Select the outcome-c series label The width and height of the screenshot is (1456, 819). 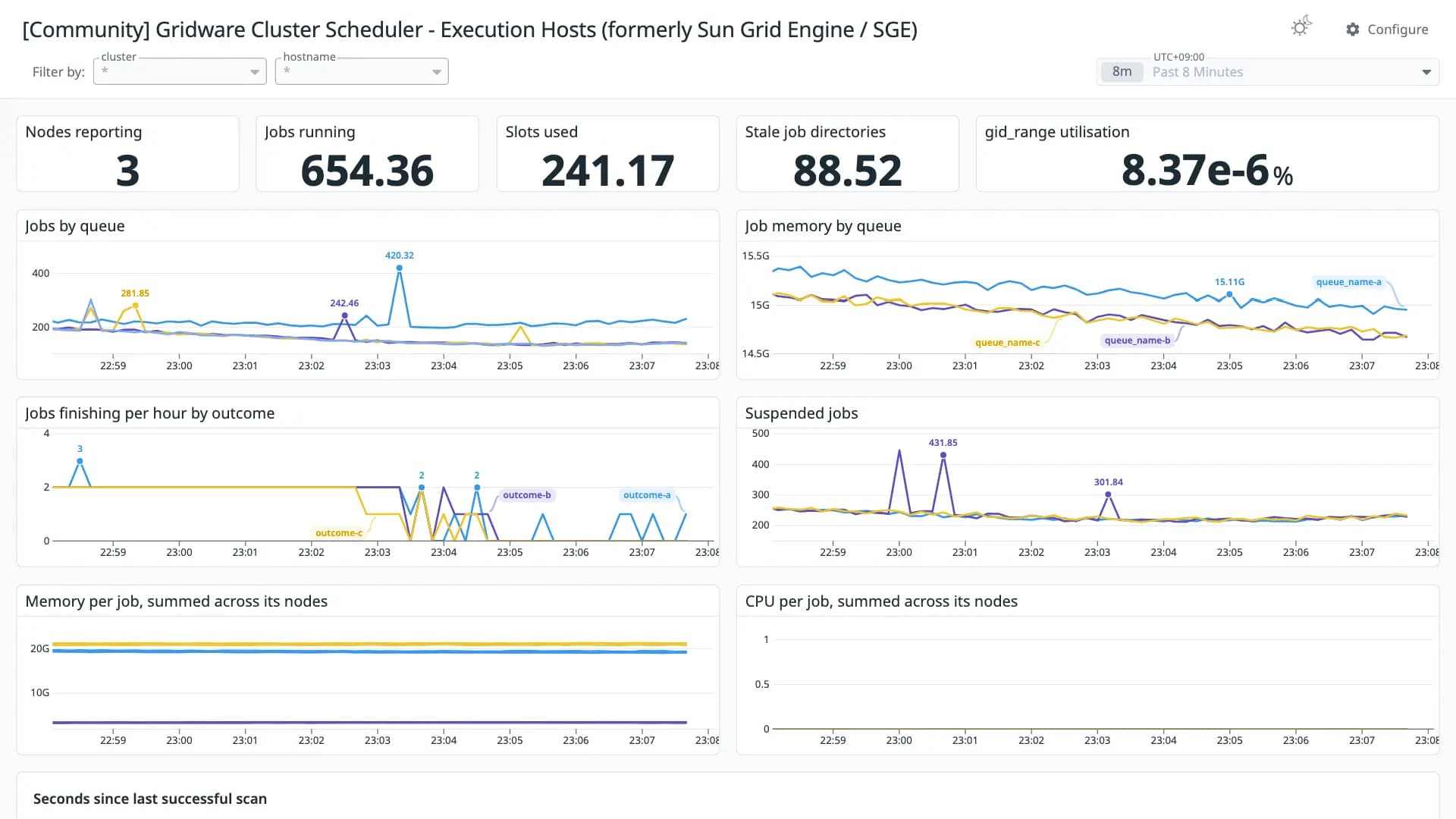(338, 533)
